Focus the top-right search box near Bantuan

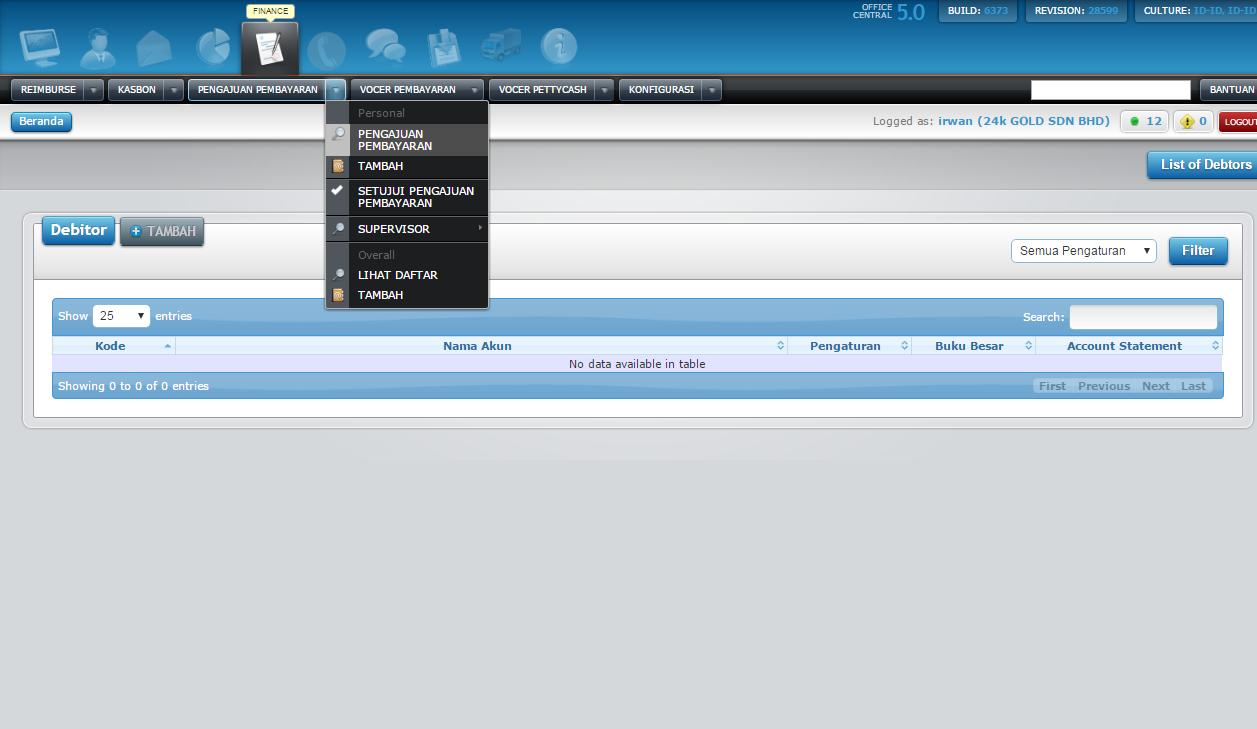click(x=1111, y=90)
